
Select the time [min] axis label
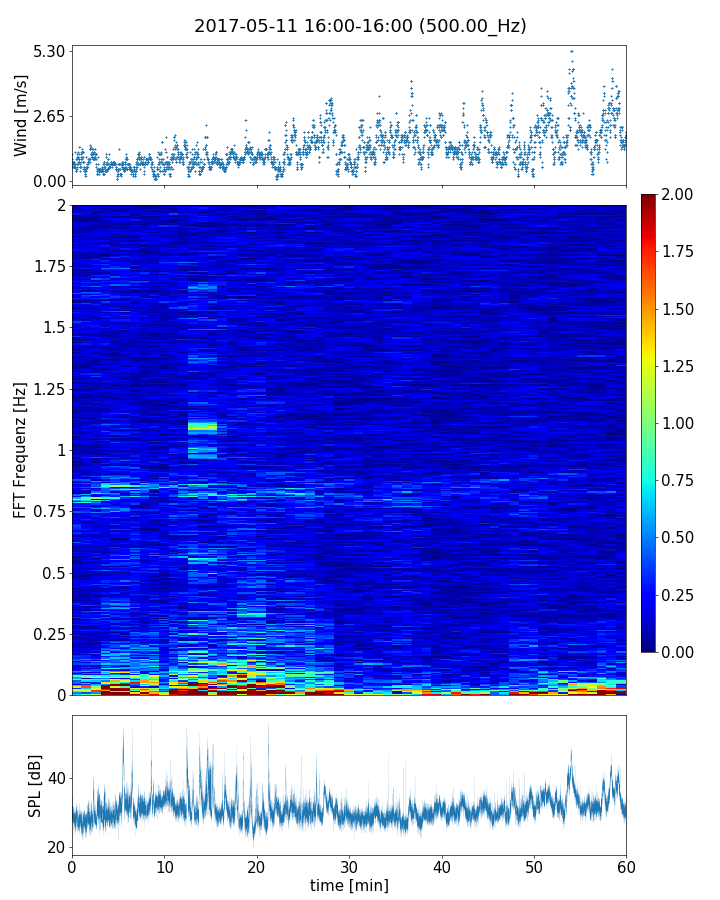(349, 885)
